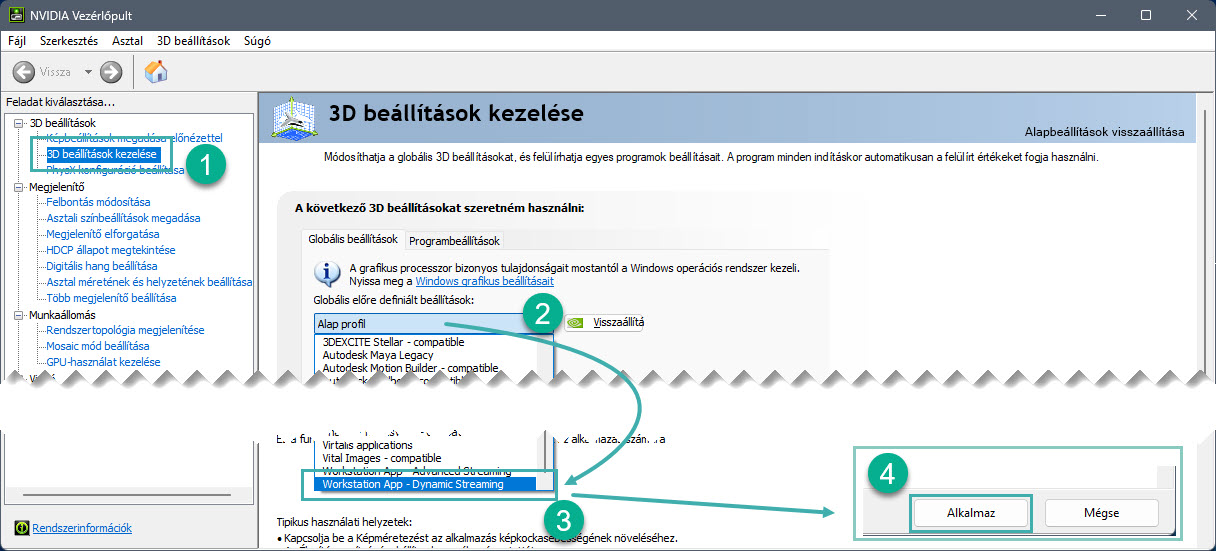Collapse the Megjelenítő tree node
Image resolution: width=1216 pixels, height=551 pixels.
[19, 186]
